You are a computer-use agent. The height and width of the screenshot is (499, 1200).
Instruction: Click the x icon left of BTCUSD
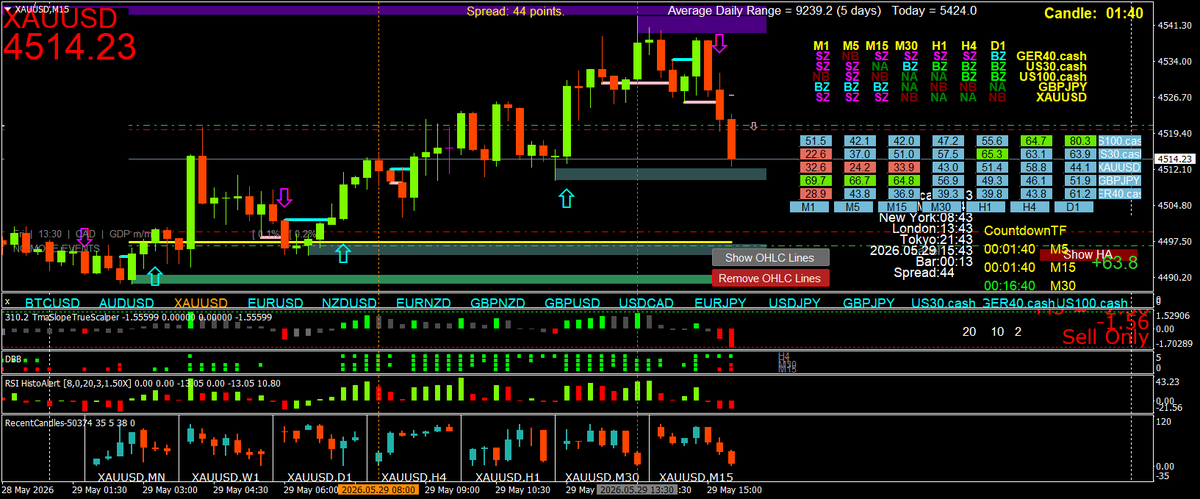[x=7, y=301]
